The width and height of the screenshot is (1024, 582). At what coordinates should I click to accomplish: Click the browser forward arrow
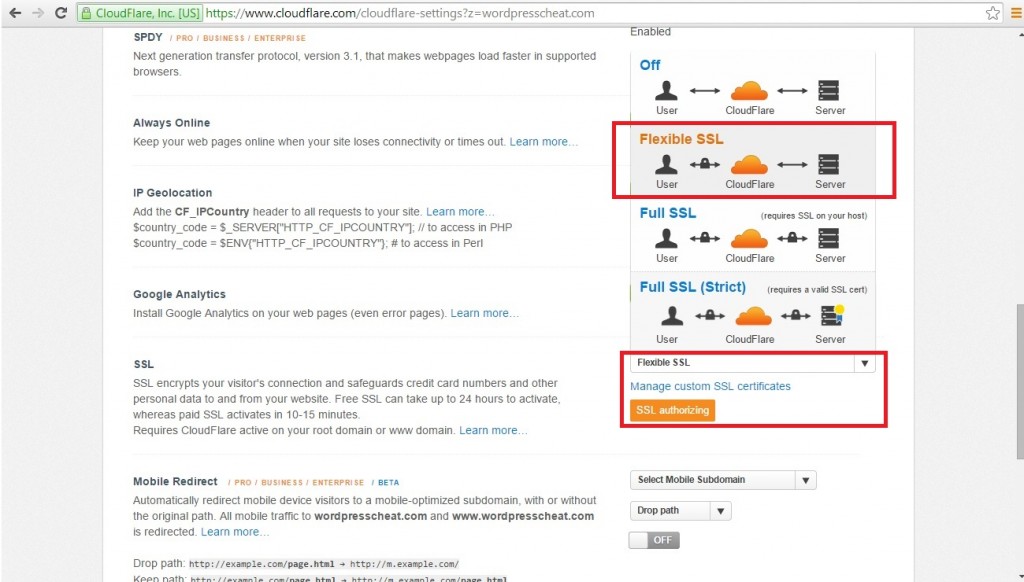[38, 13]
